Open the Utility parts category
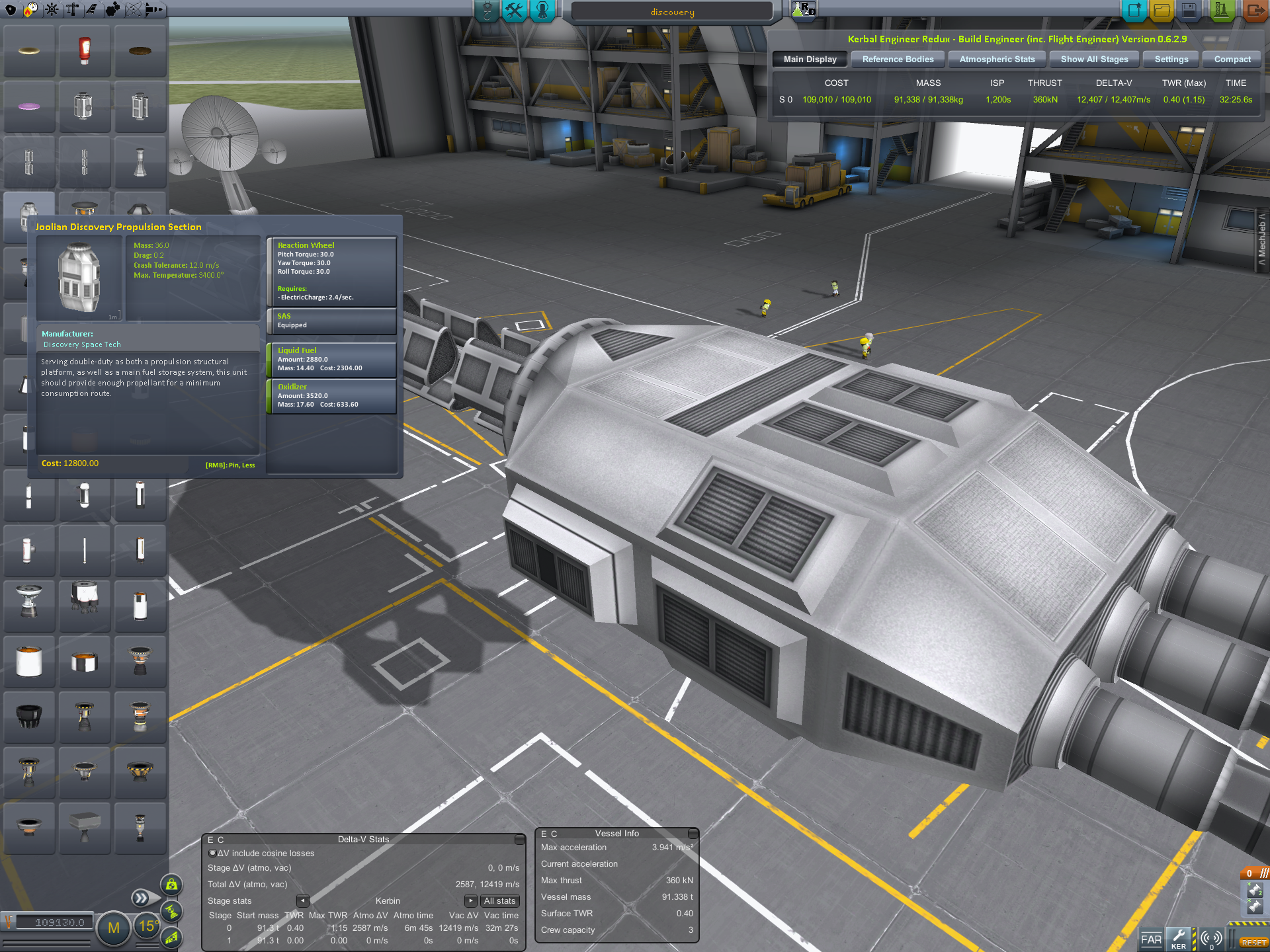This screenshot has height=952, width=1270. point(113,9)
